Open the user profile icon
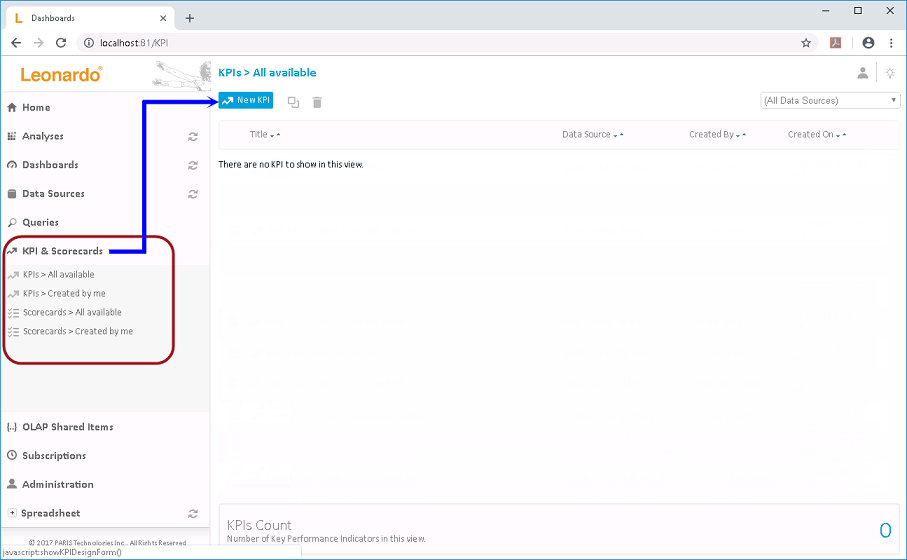The image size is (907, 560). coord(862,73)
